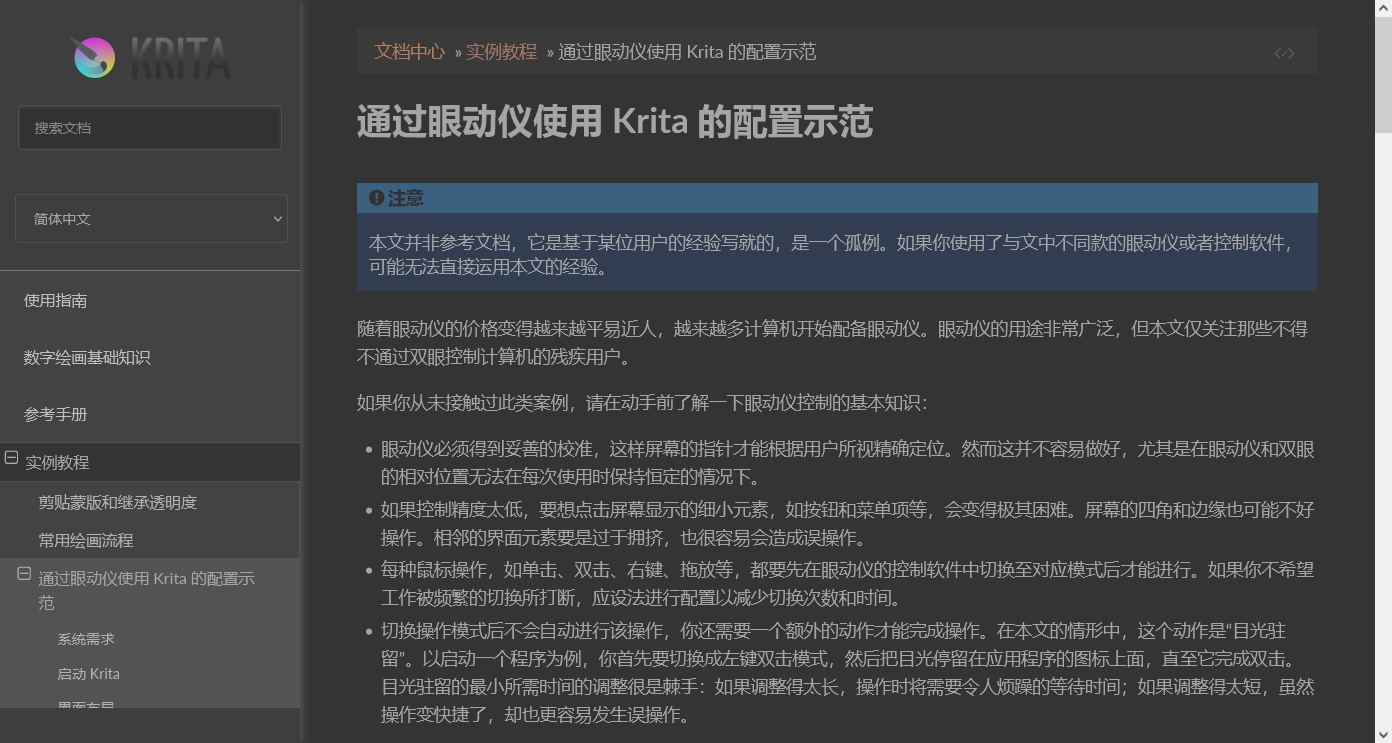Collapse the 实例教程 section with its minus control

click(x=12, y=458)
